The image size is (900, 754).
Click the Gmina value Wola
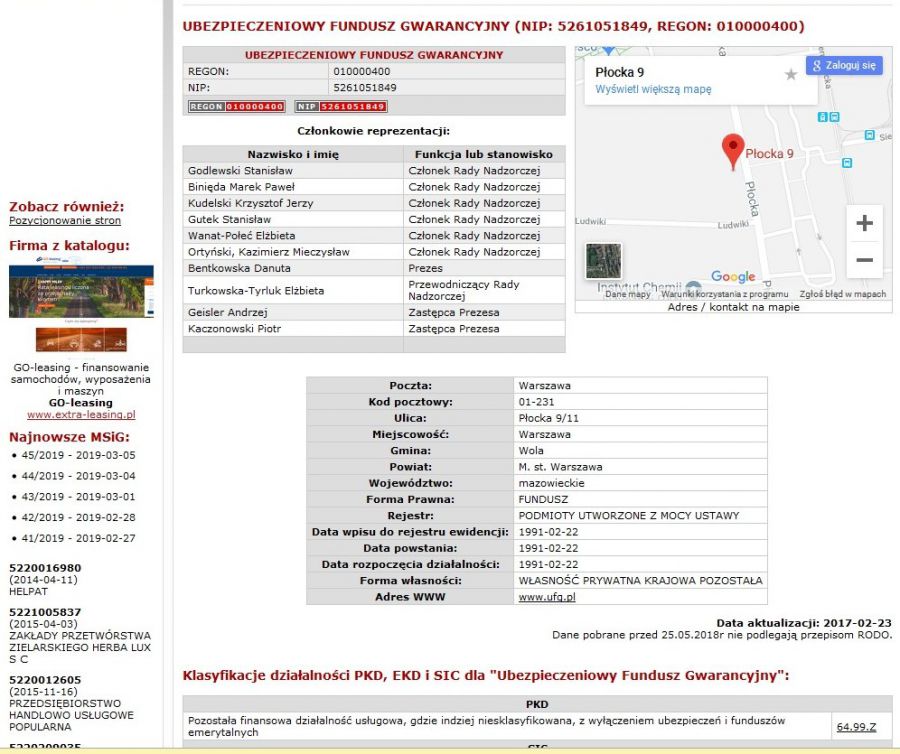(531, 450)
